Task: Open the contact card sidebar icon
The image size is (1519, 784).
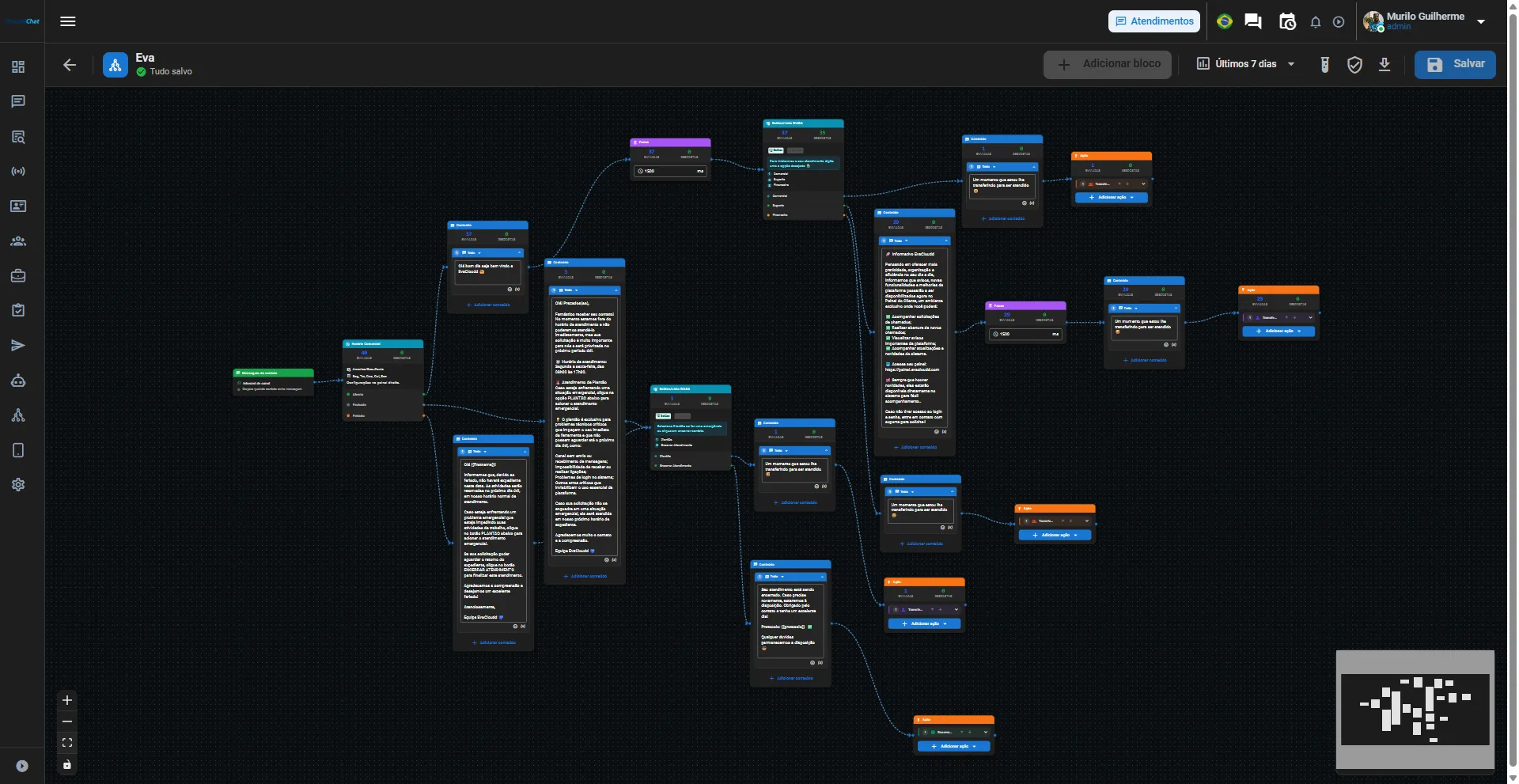Action: pos(18,206)
